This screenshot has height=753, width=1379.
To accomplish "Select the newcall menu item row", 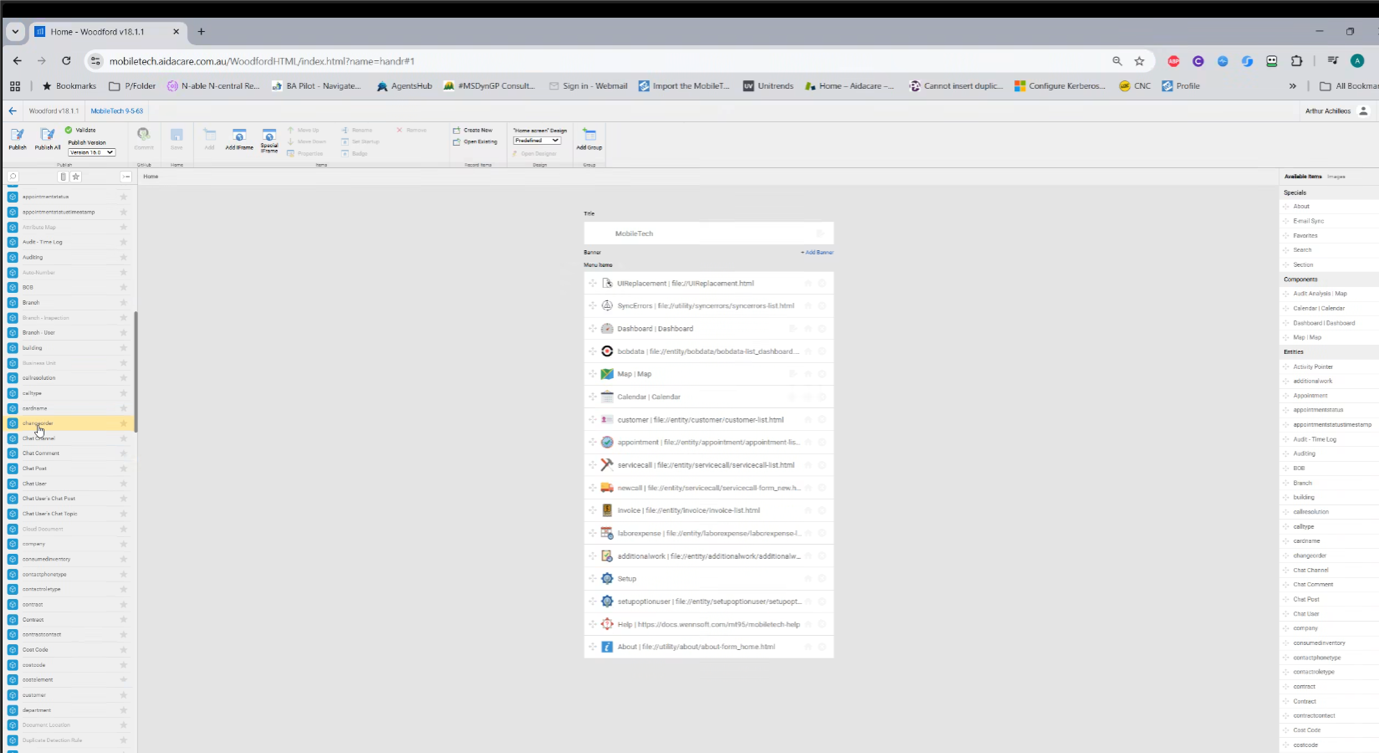I will (709, 488).
